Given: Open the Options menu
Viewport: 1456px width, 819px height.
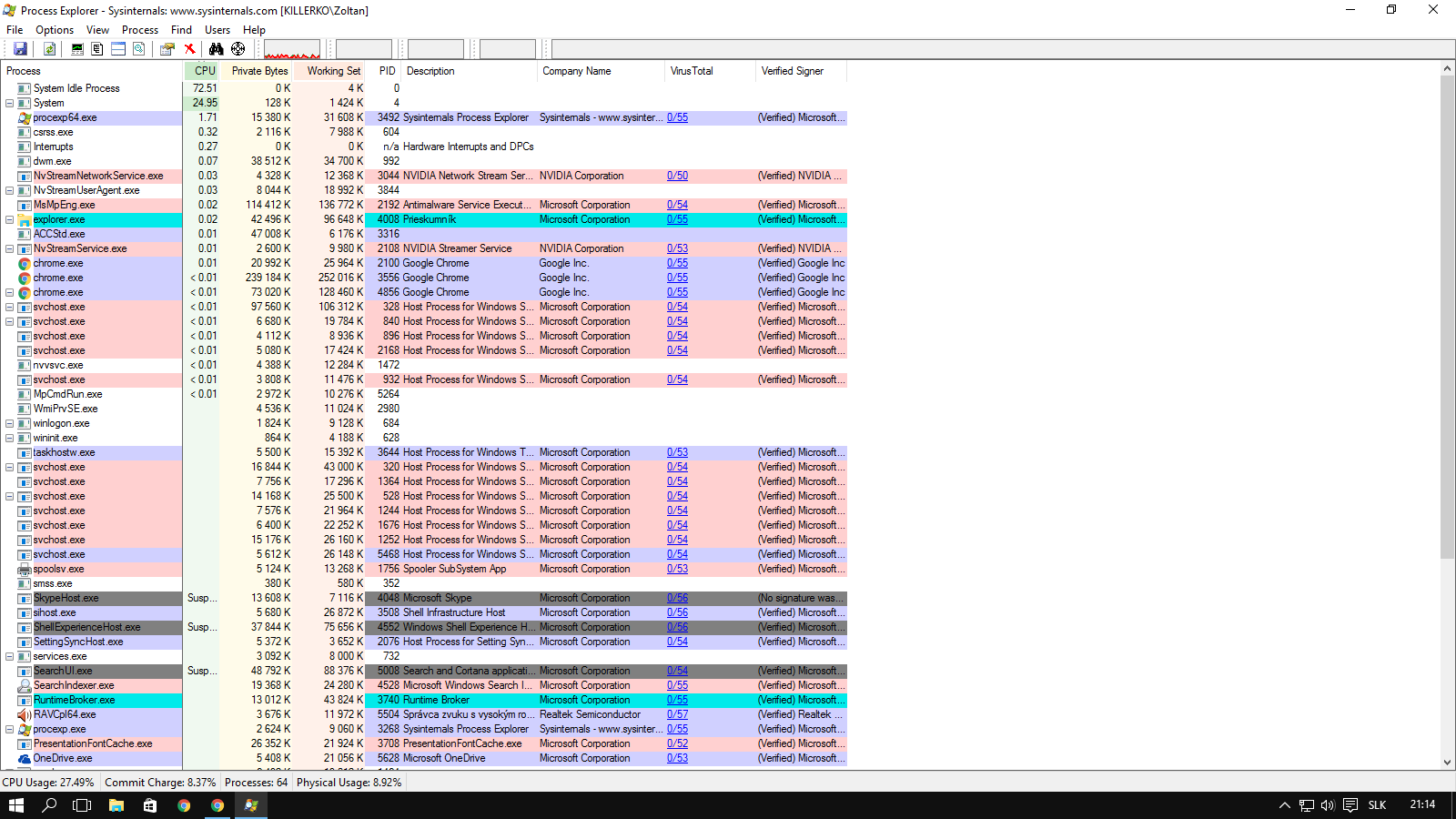Looking at the screenshot, I should tap(55, 30).
